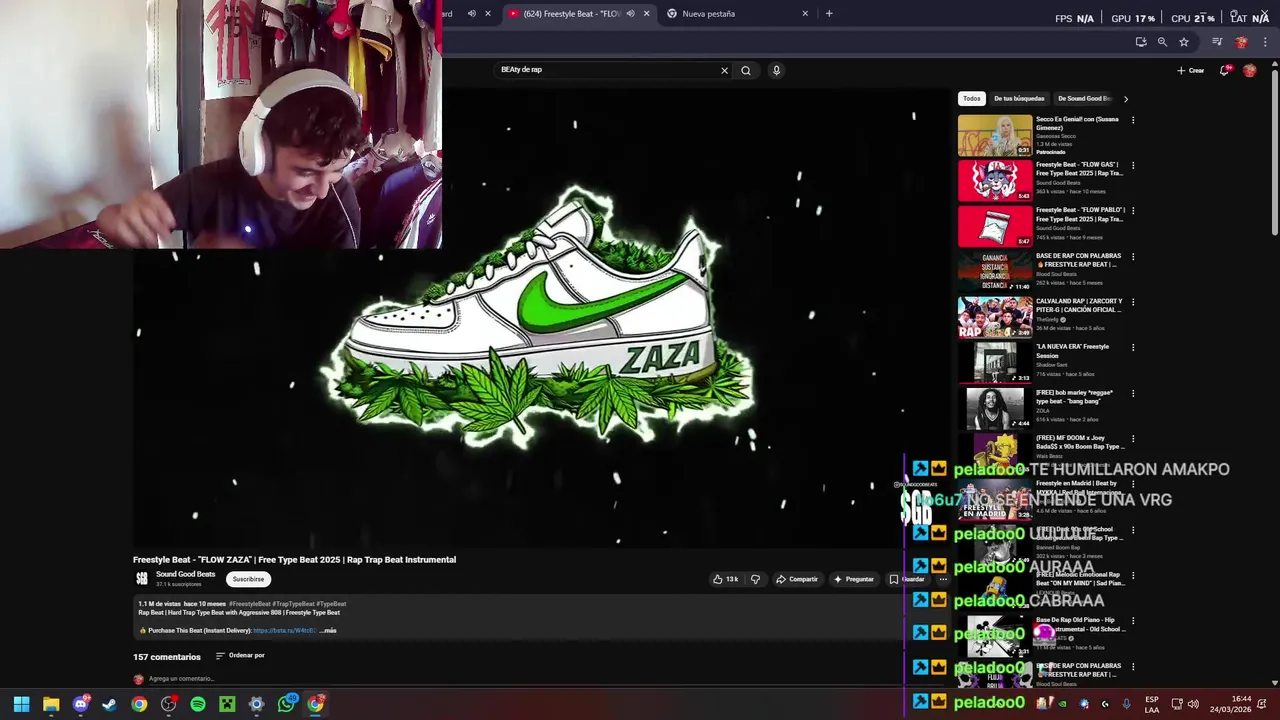Click the Preguntar button
The image size is (1280, 720).
pos(854,579)
